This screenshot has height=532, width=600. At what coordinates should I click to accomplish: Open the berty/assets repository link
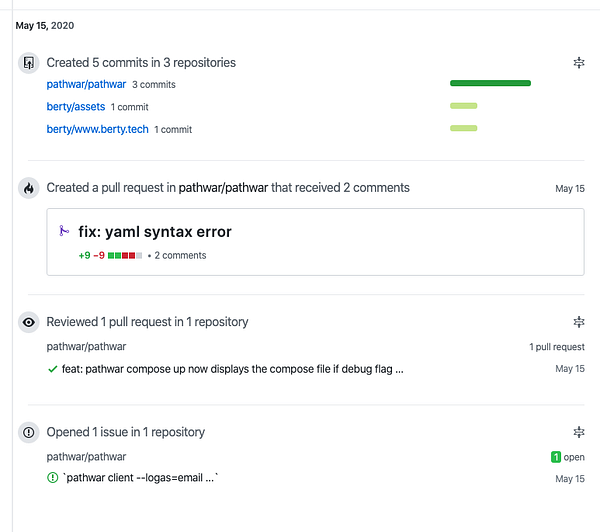point(76,106)
